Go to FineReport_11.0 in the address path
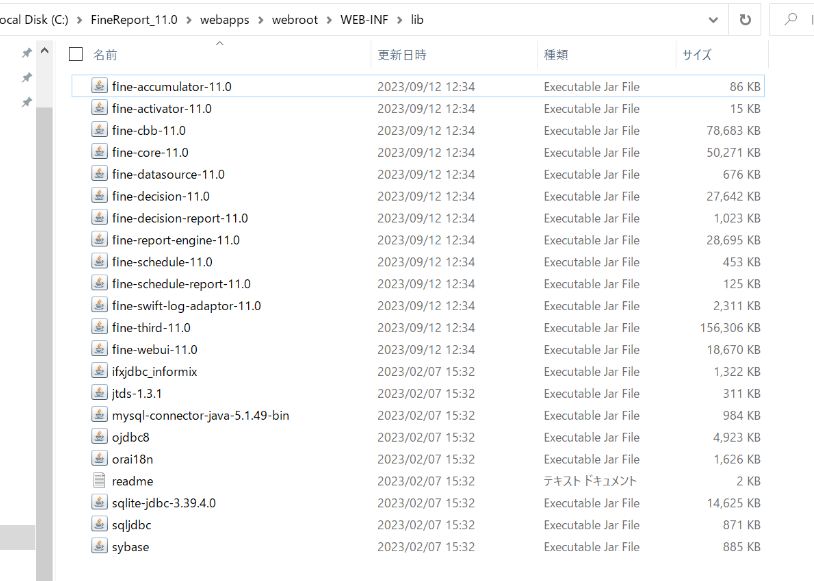Viewport: 814px width, 581px height. click(134, 20)
